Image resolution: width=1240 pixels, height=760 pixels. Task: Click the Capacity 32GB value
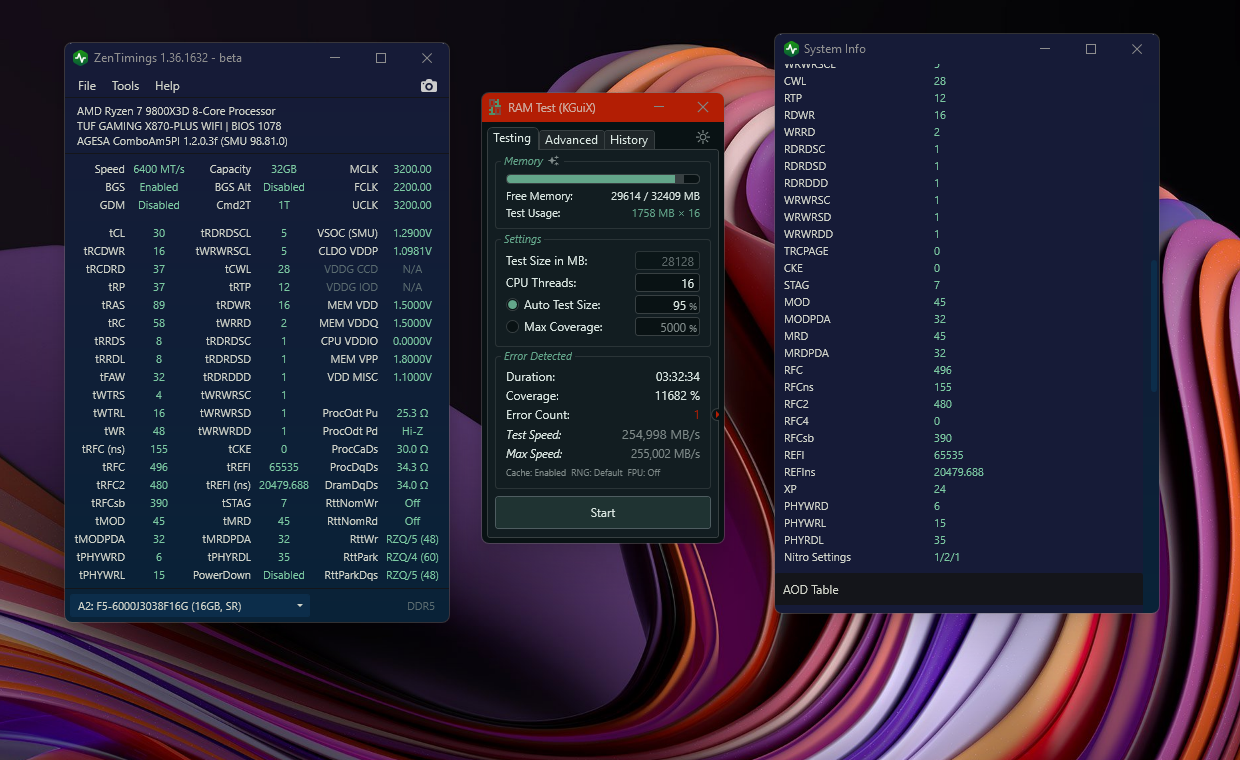pyautogui.click(x=284, y=169)
